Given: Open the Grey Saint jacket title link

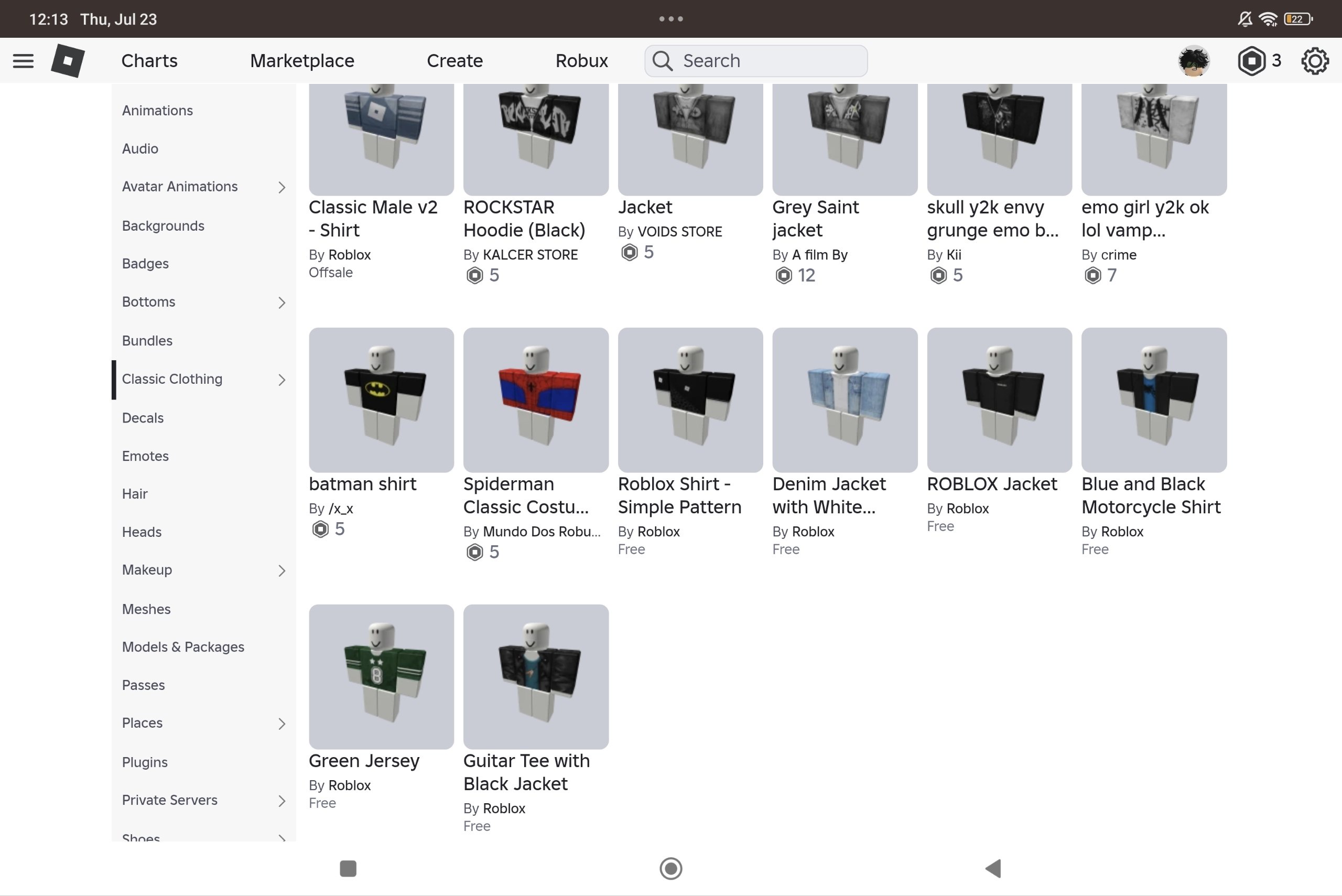Looking at the screenshot, I should tap(815, 218).
